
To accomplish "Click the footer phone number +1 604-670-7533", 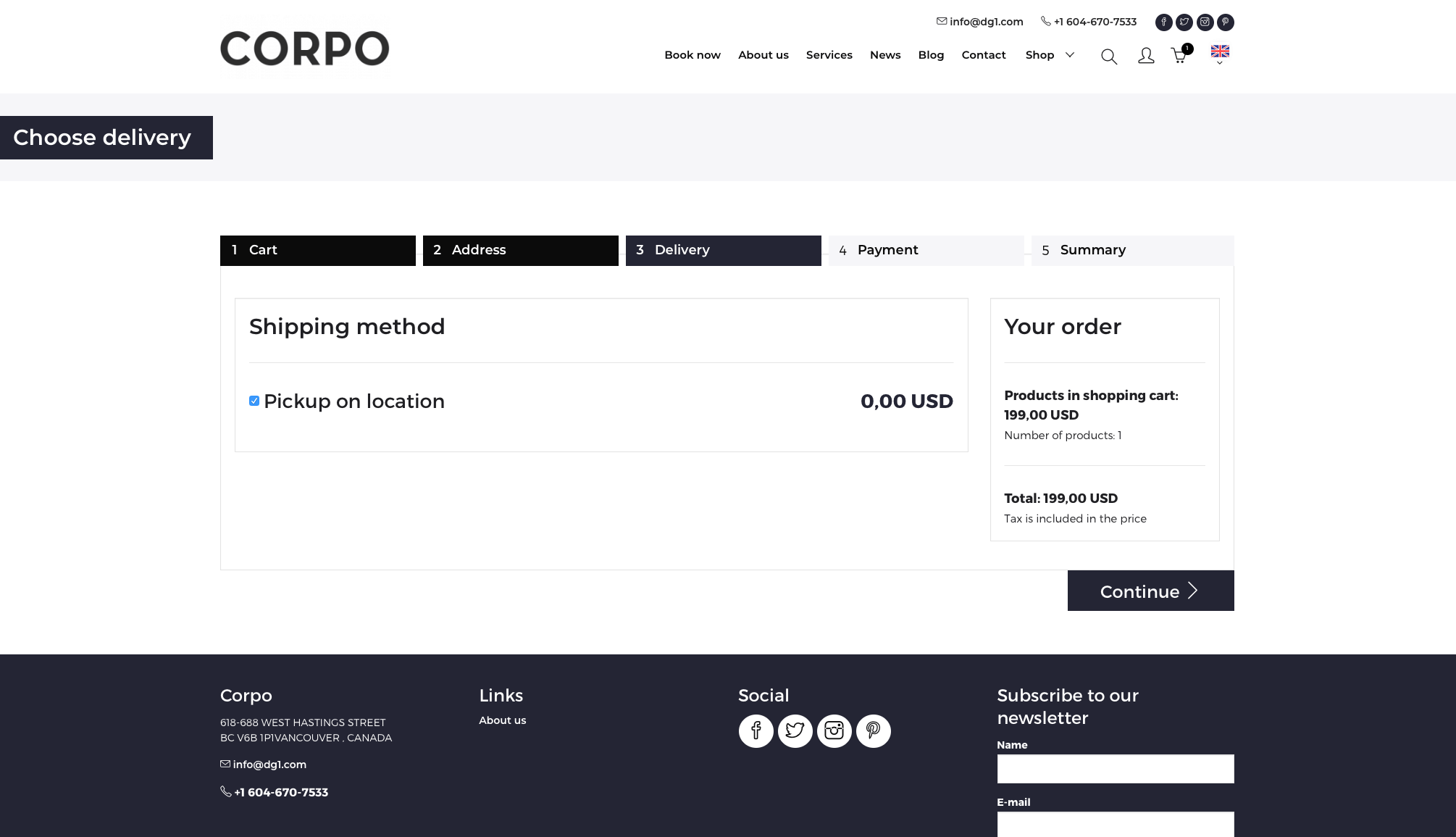I will pyautogui.click(x=274, y=792).
